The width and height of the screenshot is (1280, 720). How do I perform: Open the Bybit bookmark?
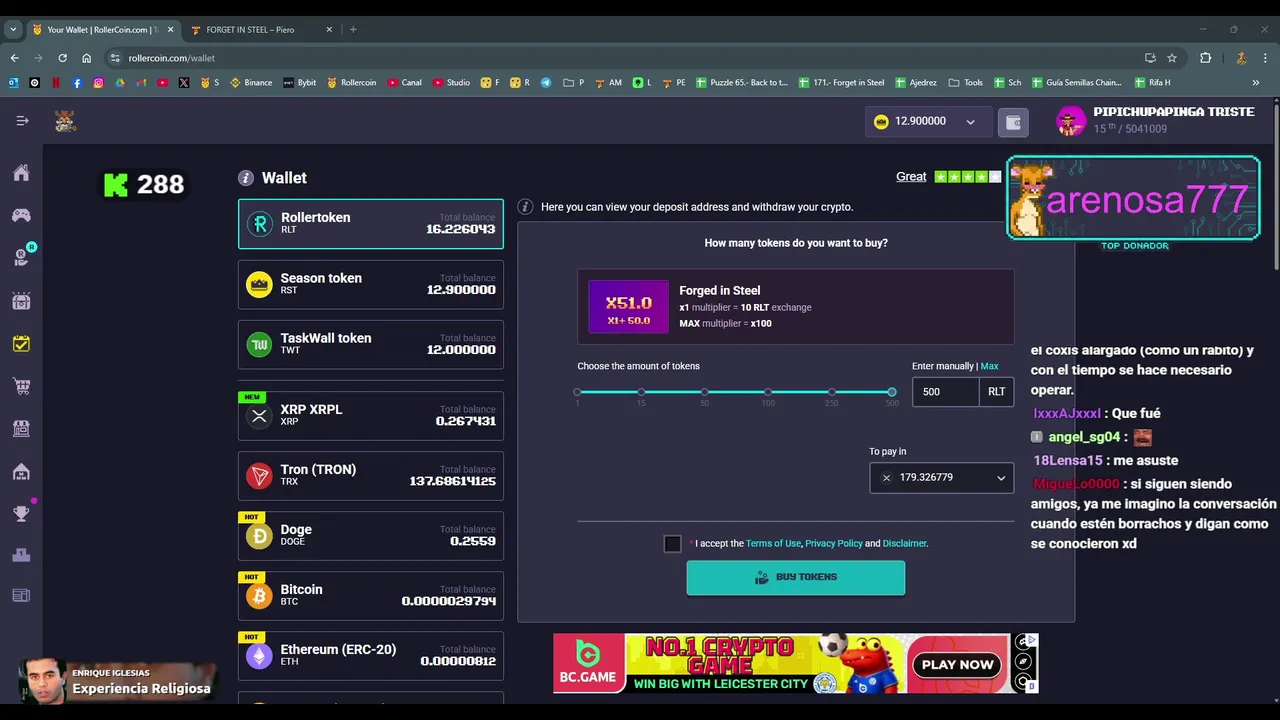(x=300, y=83)
